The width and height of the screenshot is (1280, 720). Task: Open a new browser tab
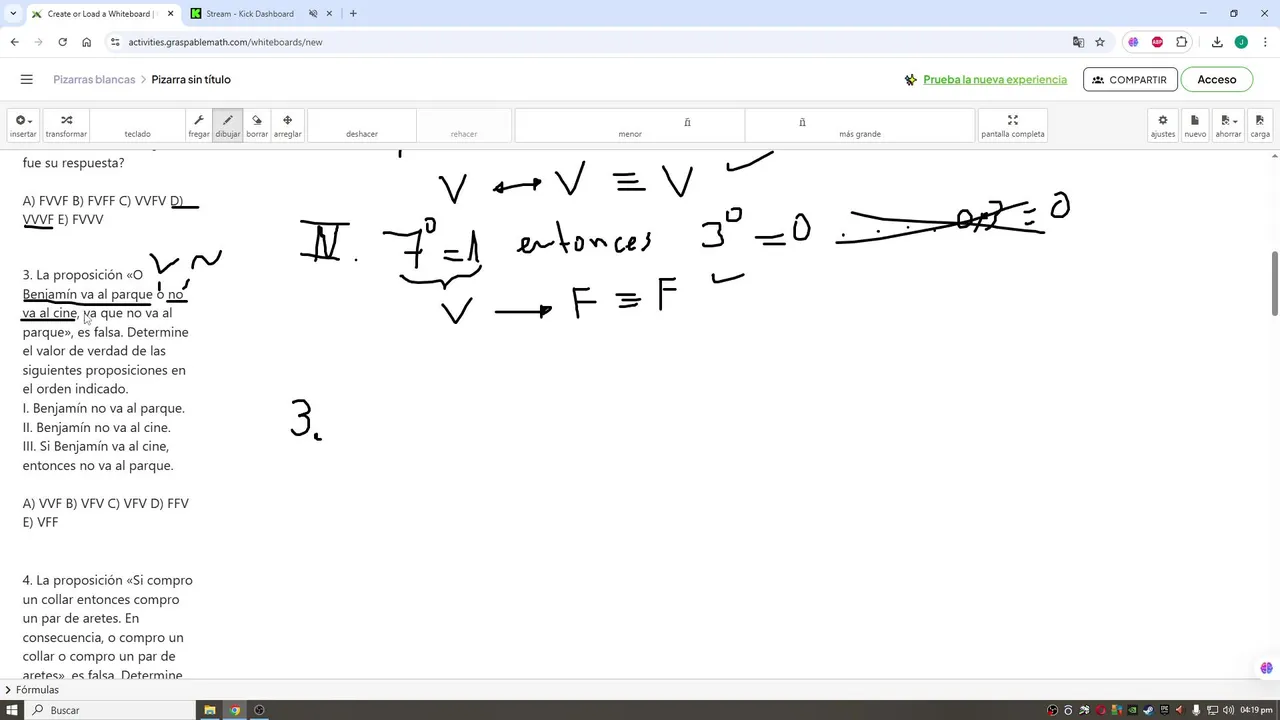click(x=353, y=14)
